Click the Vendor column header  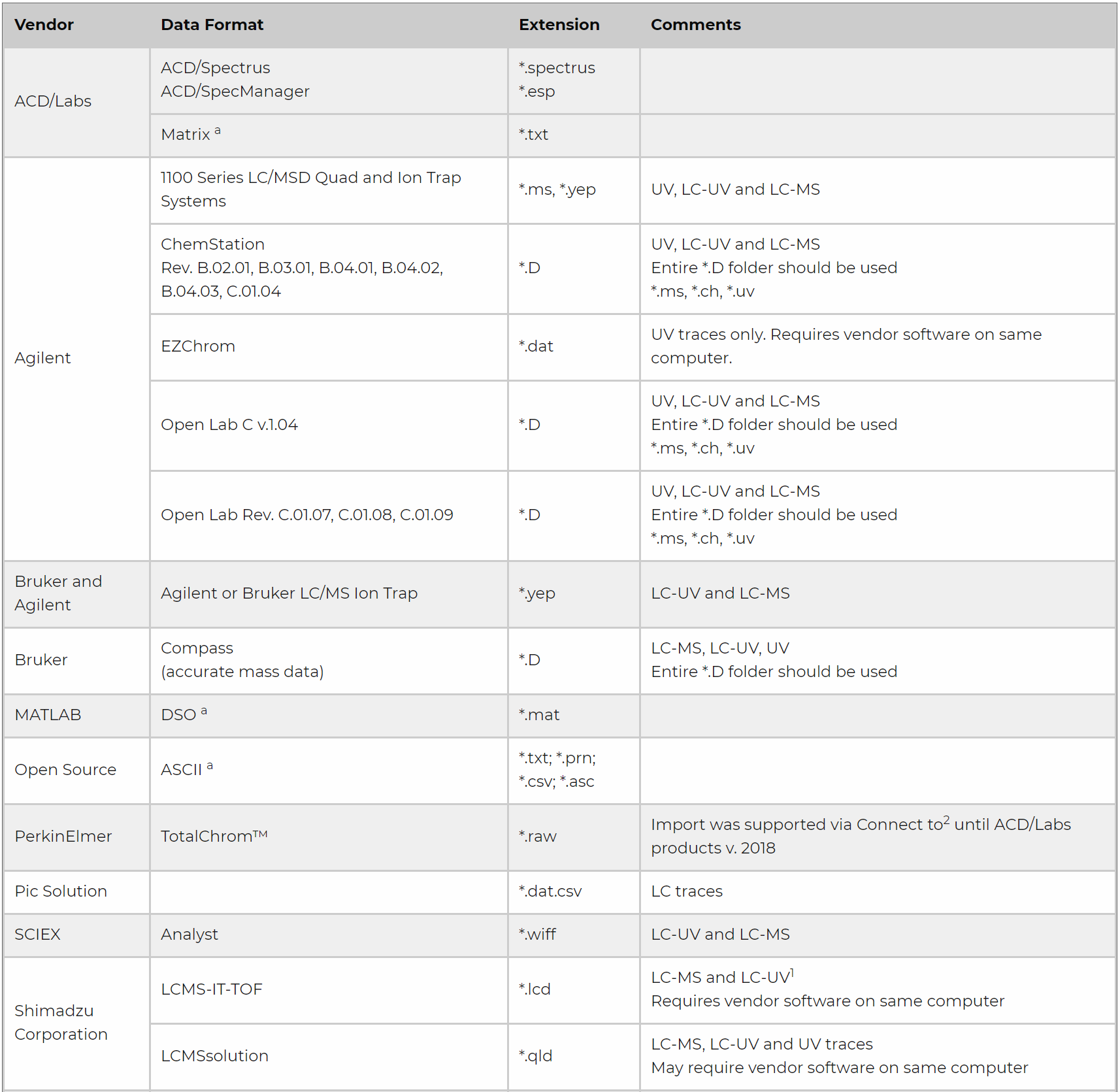(x=44, y=25)
